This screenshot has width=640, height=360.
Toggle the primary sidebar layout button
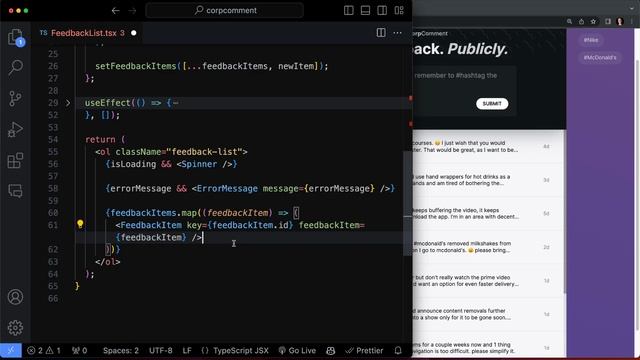click(349, 11)
